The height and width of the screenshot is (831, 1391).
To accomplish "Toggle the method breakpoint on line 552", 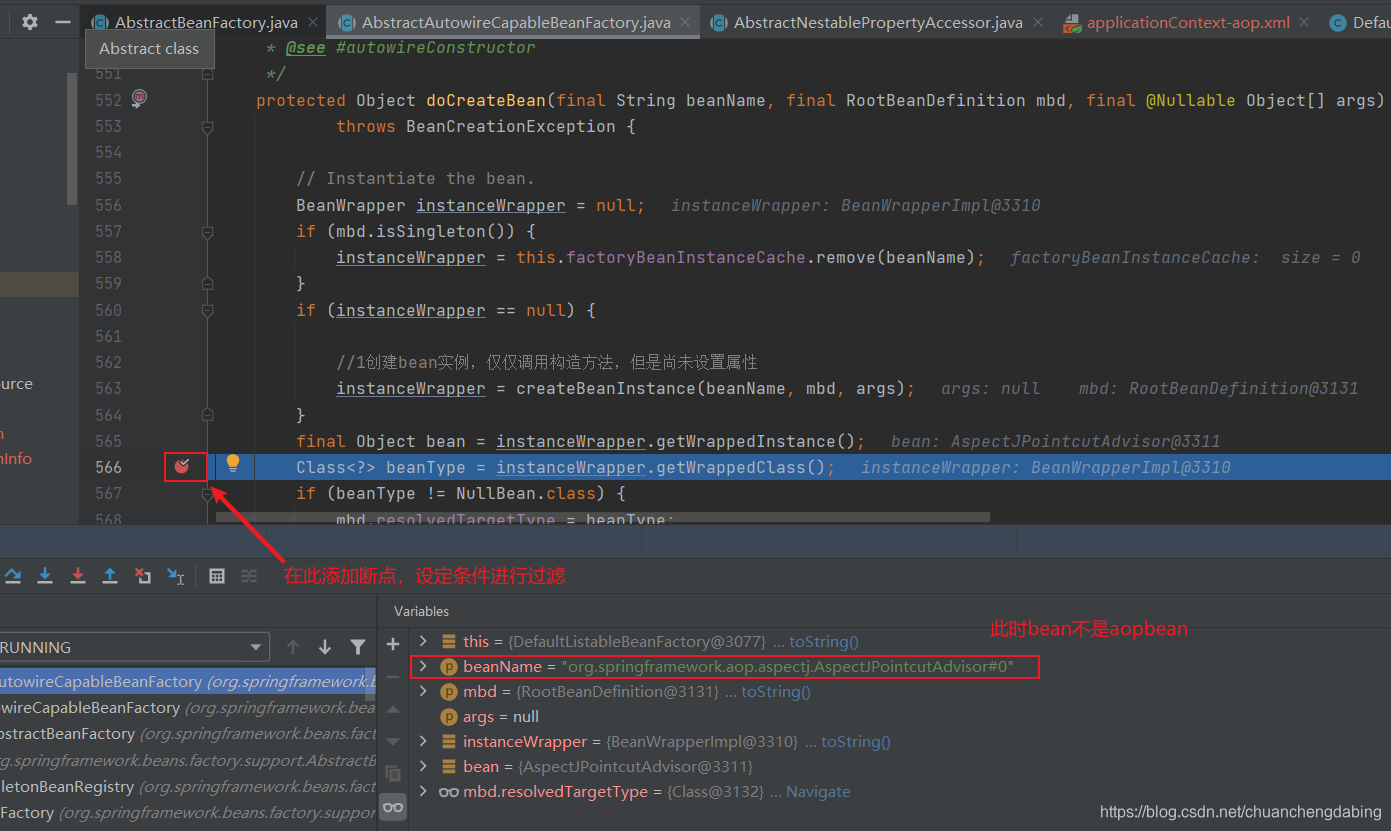I will coord(139,98).
